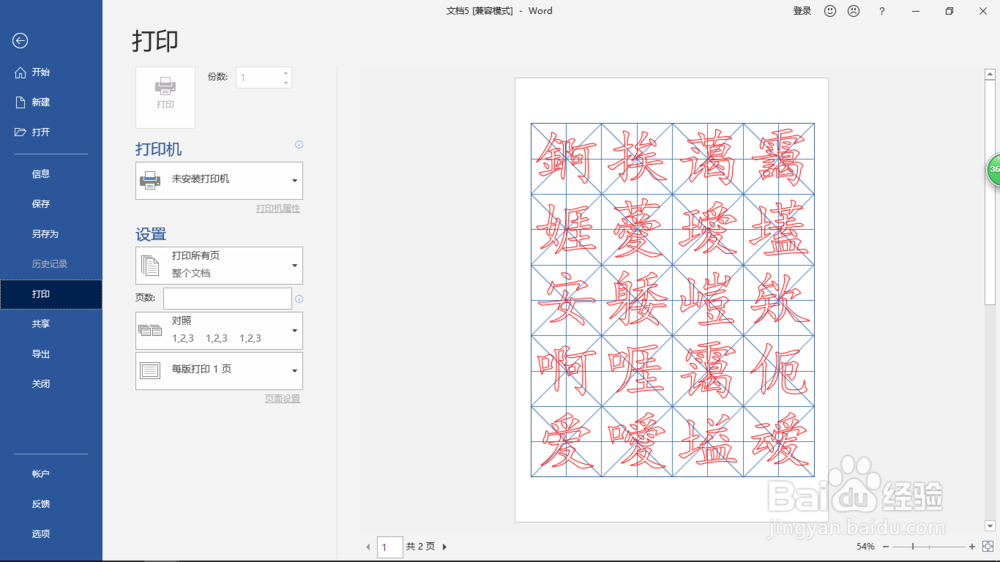
Task: Choose 另存为 save as option
Action: (45, 233)
